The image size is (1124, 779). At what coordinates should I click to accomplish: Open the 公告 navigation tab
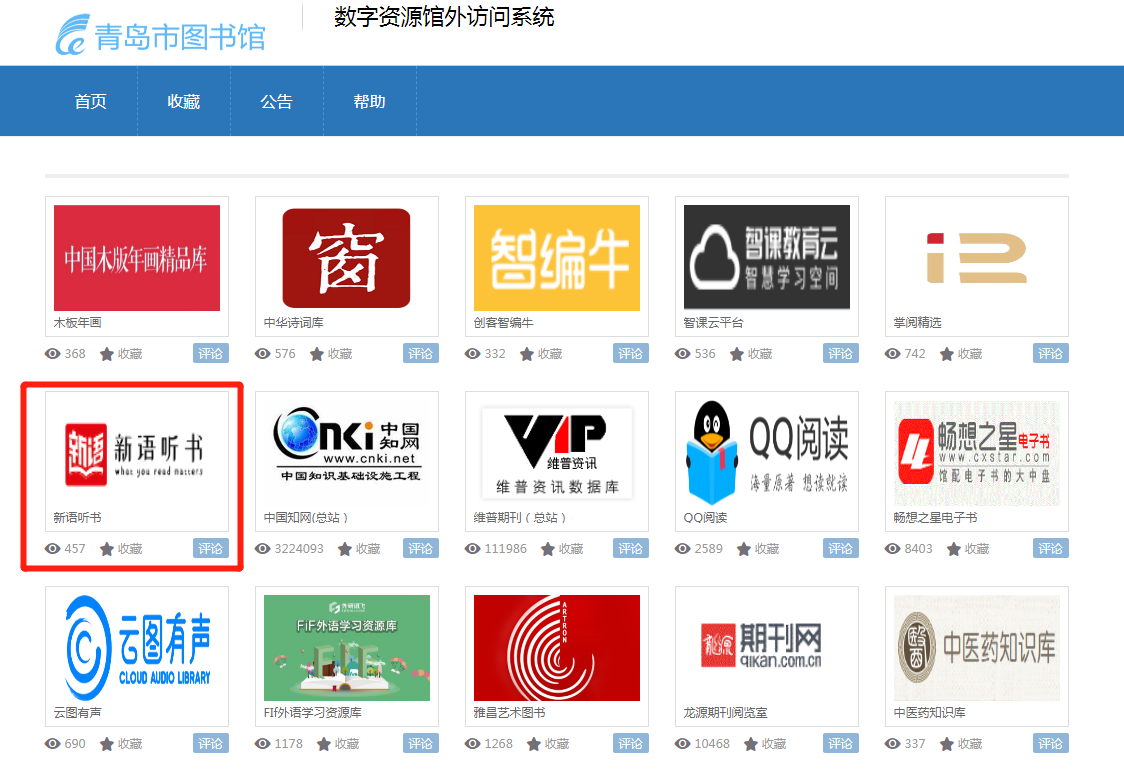coord(277,102)
